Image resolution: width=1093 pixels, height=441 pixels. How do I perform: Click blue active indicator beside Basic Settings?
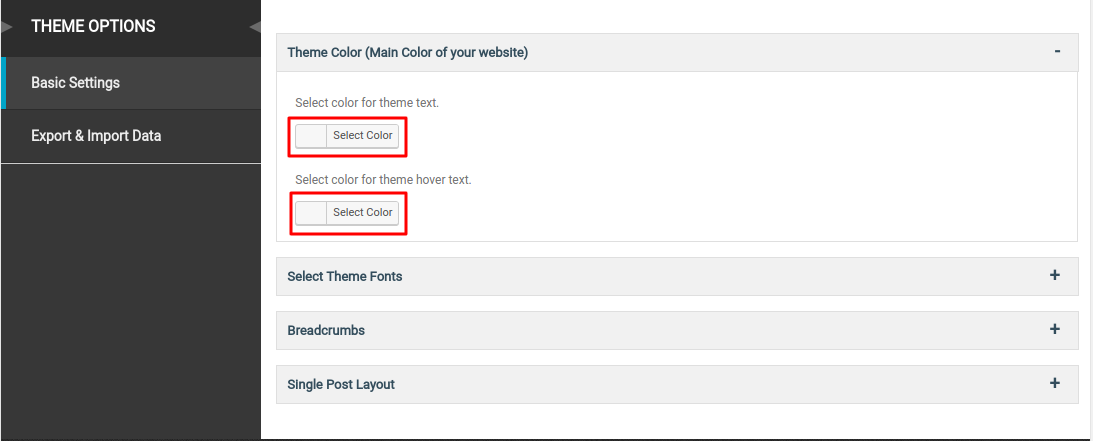tap(3, 83)
